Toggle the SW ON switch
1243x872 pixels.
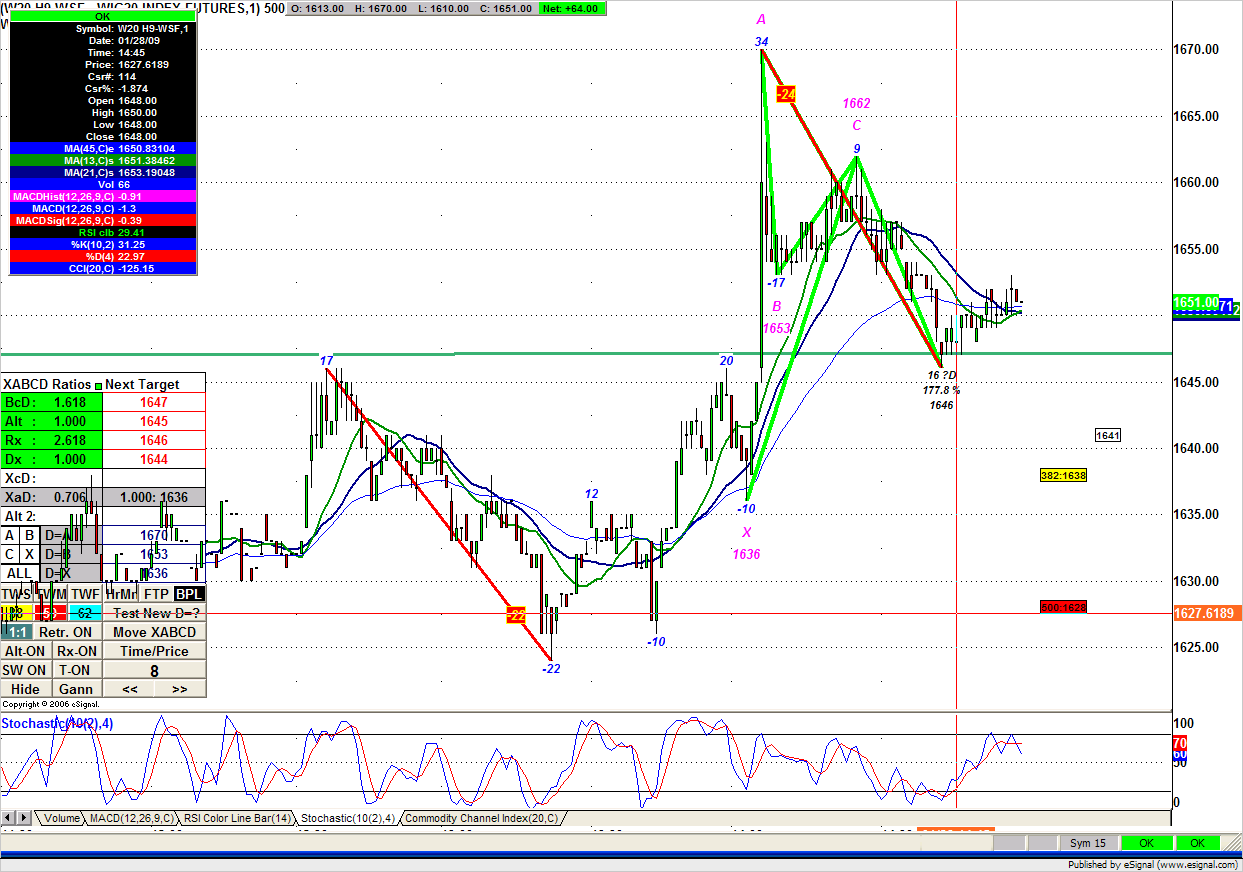(x=25, y=670)
